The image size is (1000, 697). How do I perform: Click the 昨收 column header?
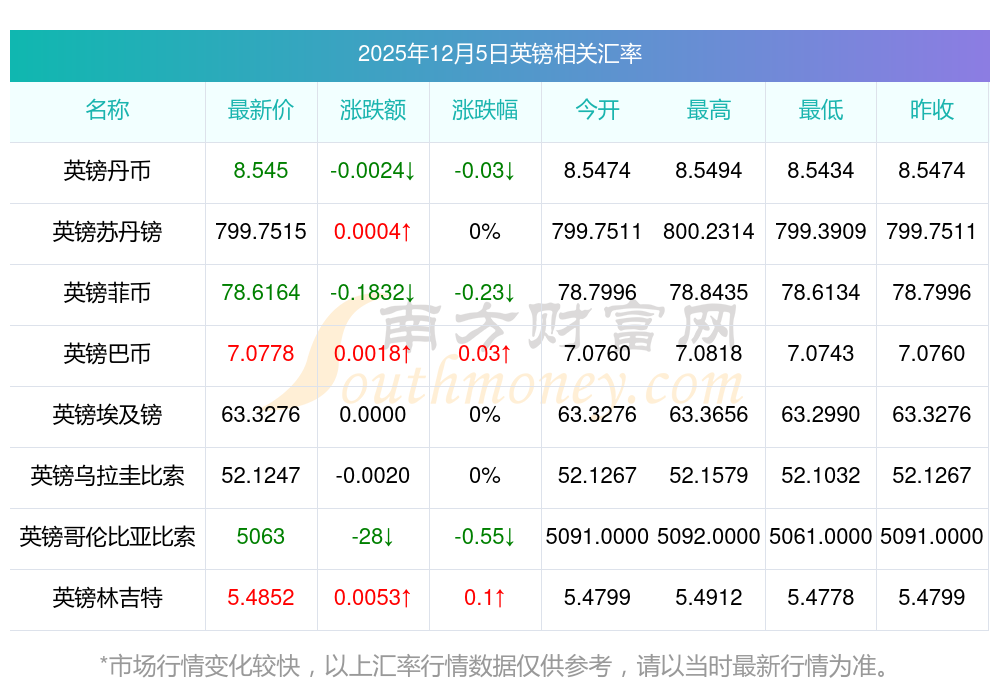(932, 110)
